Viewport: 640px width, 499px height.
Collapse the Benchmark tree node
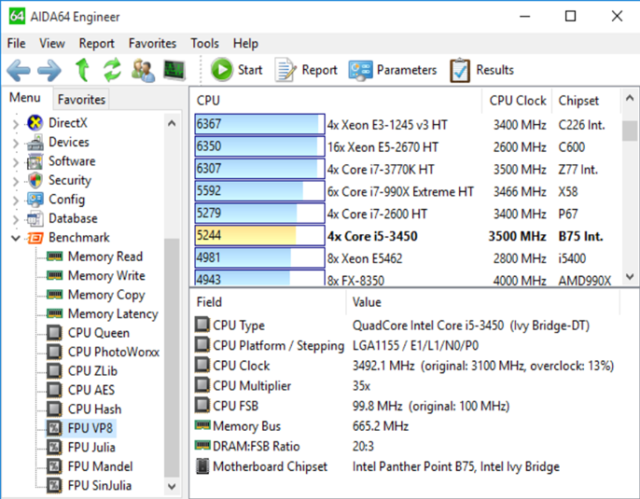tap(16, 238)
